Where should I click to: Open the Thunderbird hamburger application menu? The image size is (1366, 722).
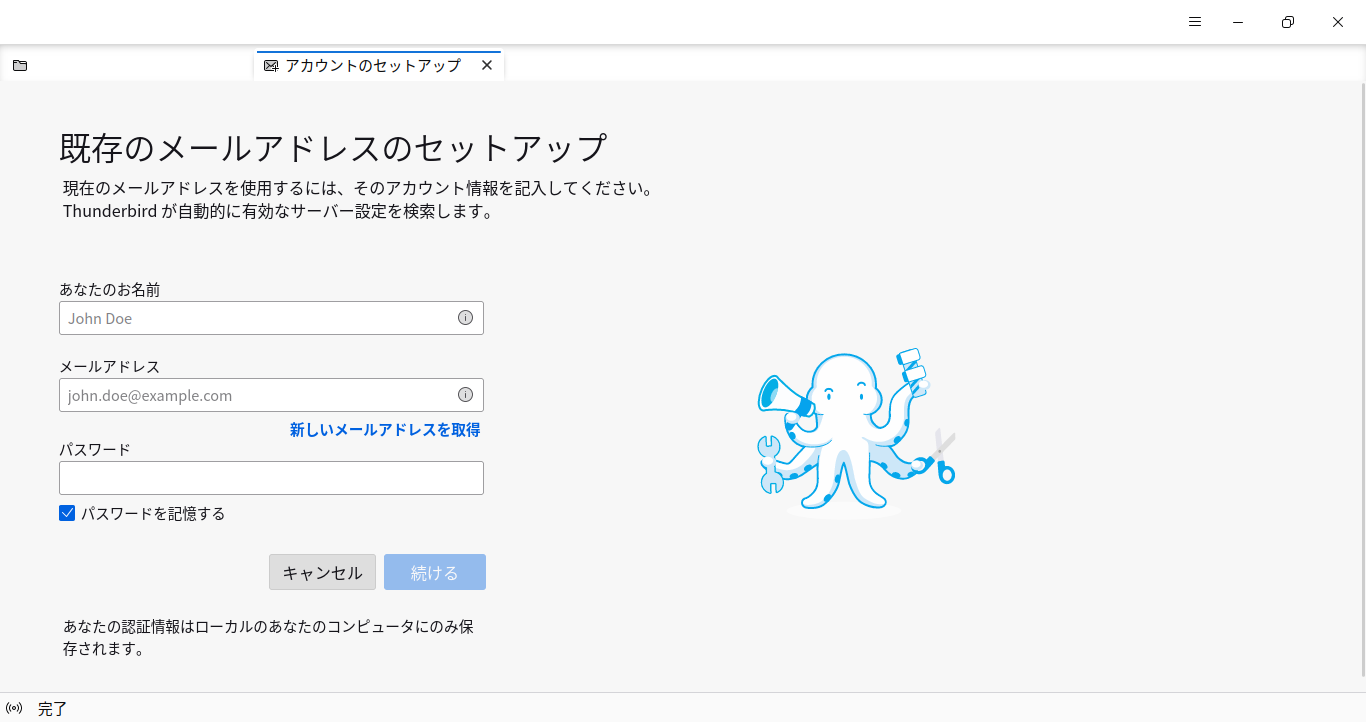click(1195, 22)
